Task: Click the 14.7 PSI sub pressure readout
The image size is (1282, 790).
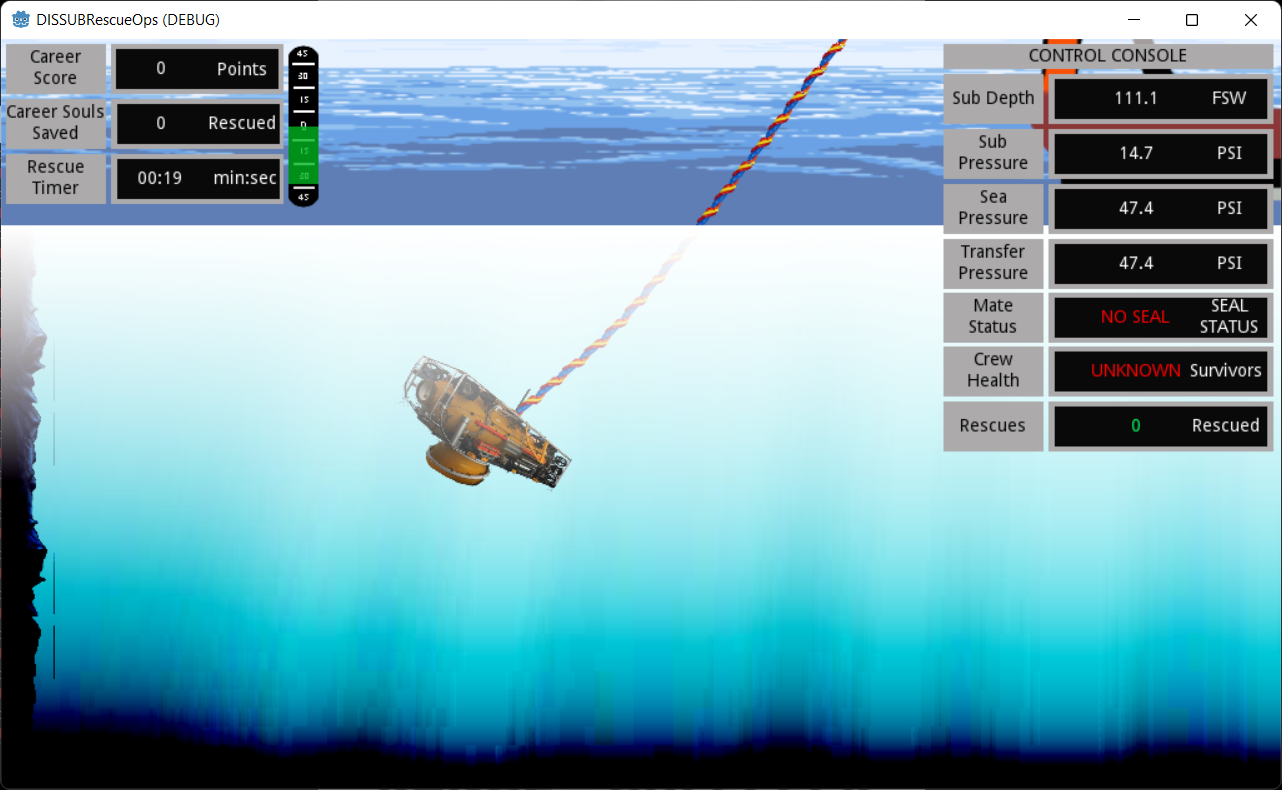Action: [x=1161, y=153]
